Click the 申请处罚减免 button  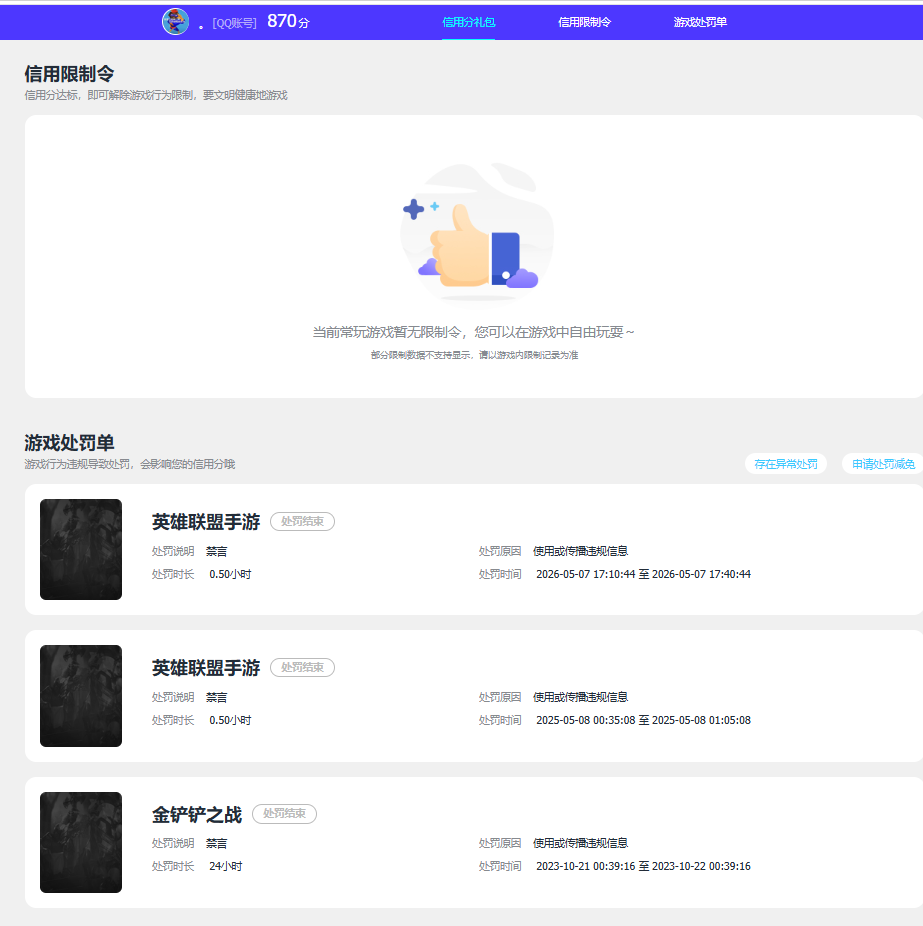(x=883, y=464)
